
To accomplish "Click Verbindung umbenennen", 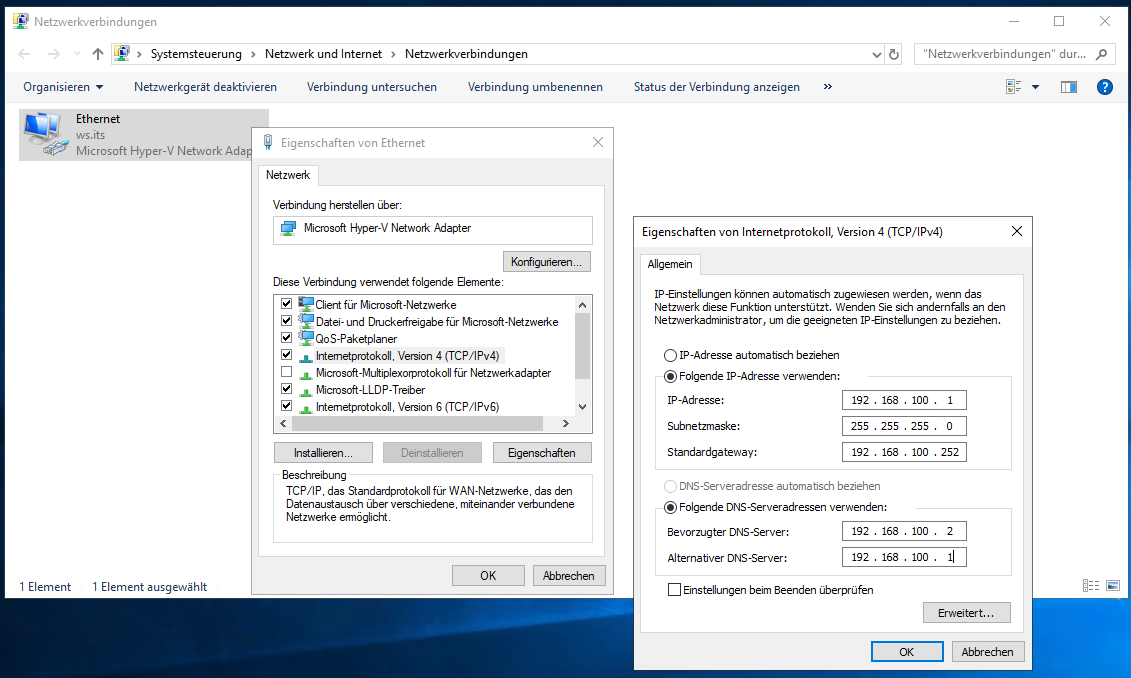I will click(x=535, y=87).
